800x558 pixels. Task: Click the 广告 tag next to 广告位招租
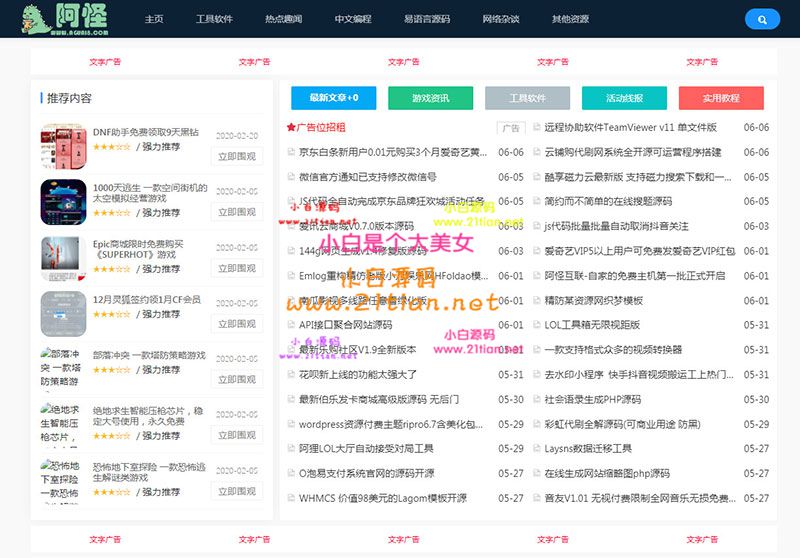511,128
